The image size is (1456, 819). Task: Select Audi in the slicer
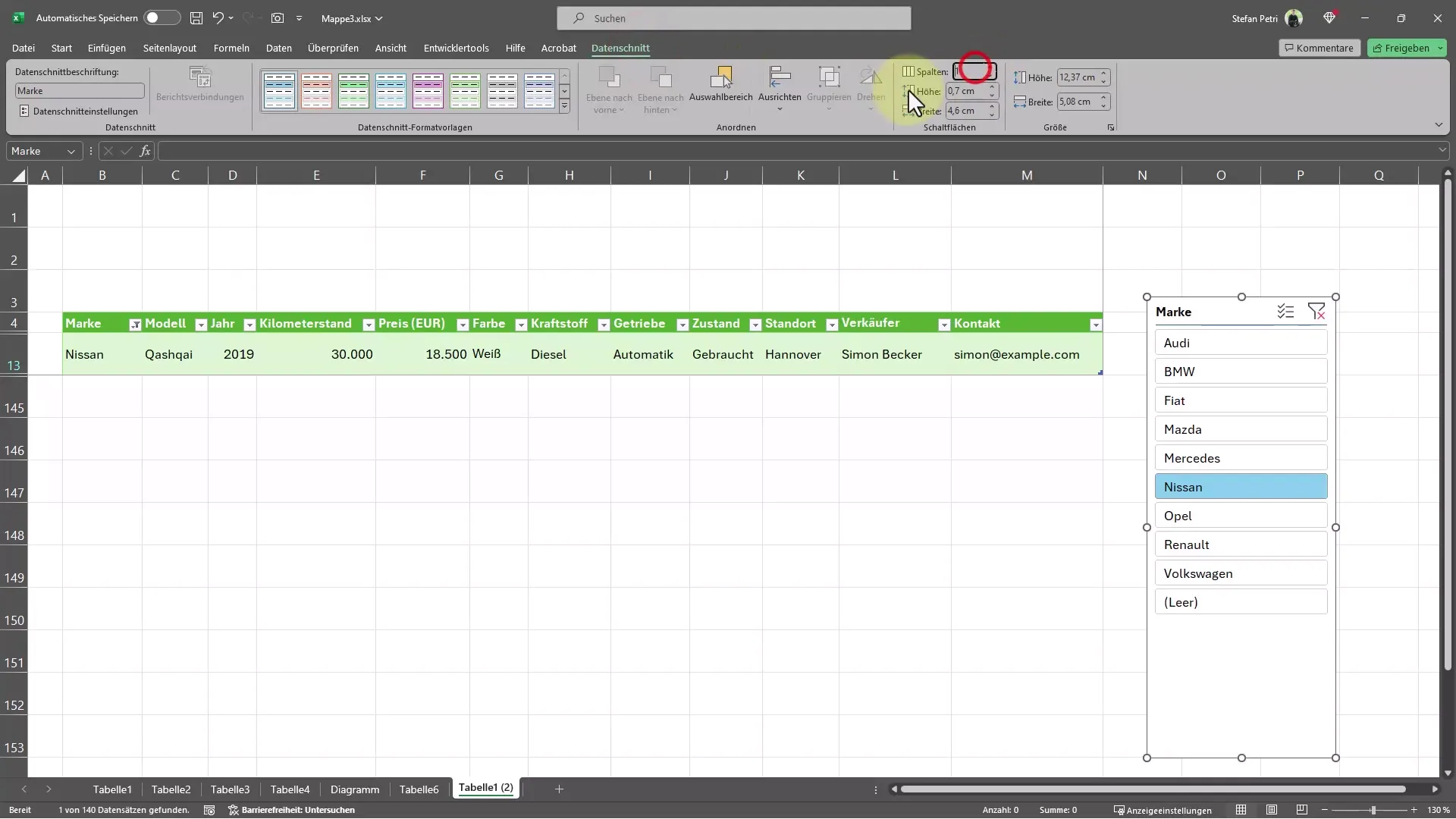(x=1241, y=343)
